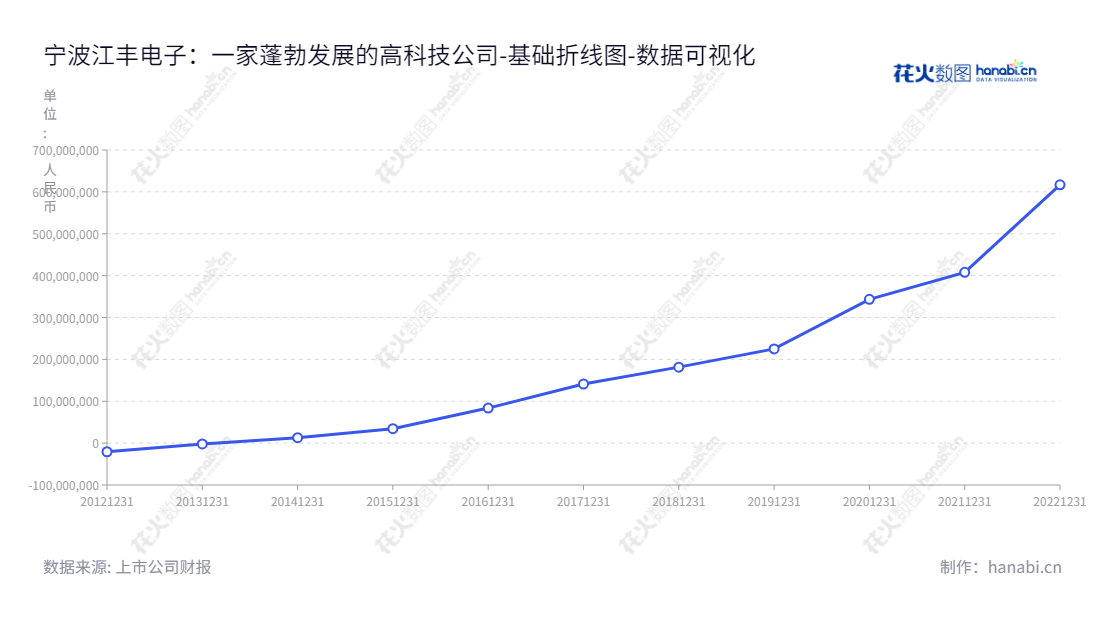Click the x-axis label 20221231
Image resolution: width=1100 pixels, height=620 pixels.
click(x=1059, y=501)
